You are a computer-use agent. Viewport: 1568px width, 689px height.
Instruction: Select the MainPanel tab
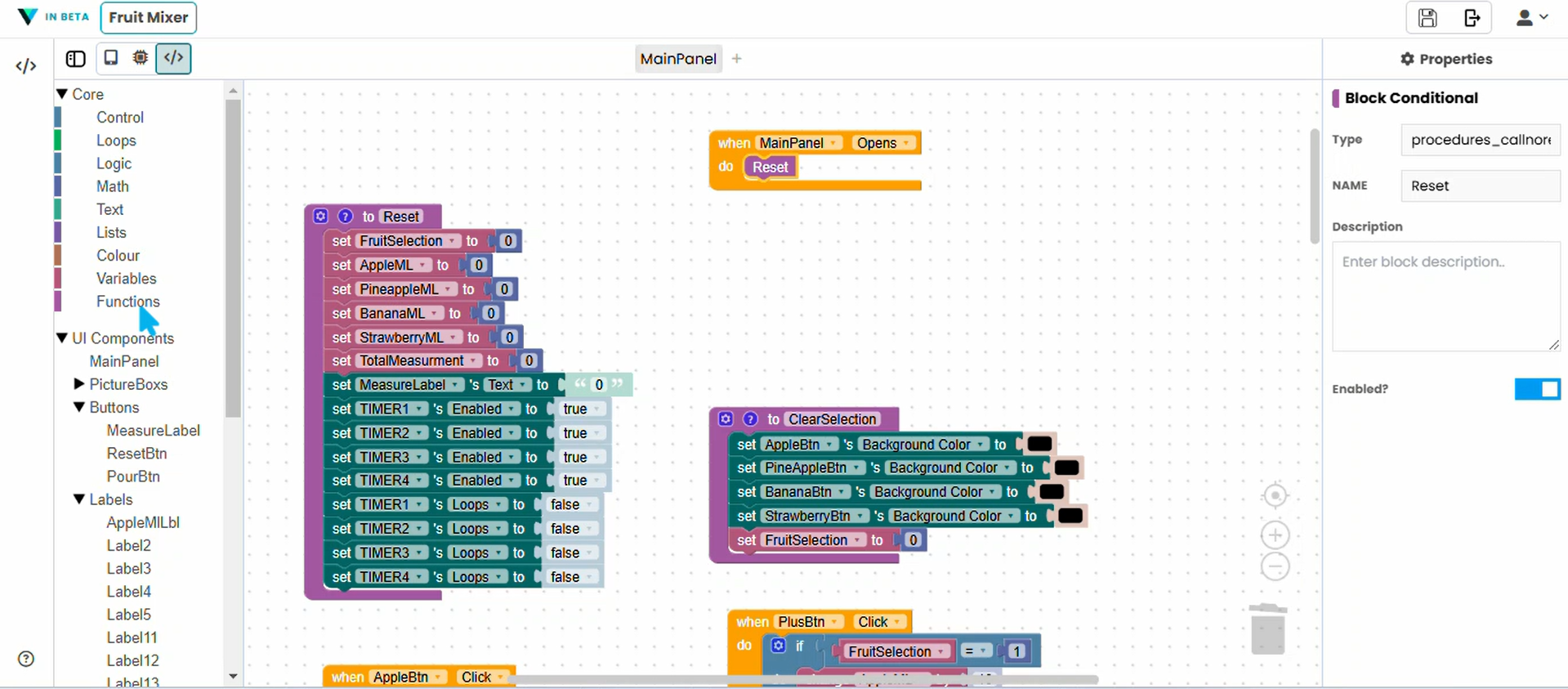tap(678, 59)
